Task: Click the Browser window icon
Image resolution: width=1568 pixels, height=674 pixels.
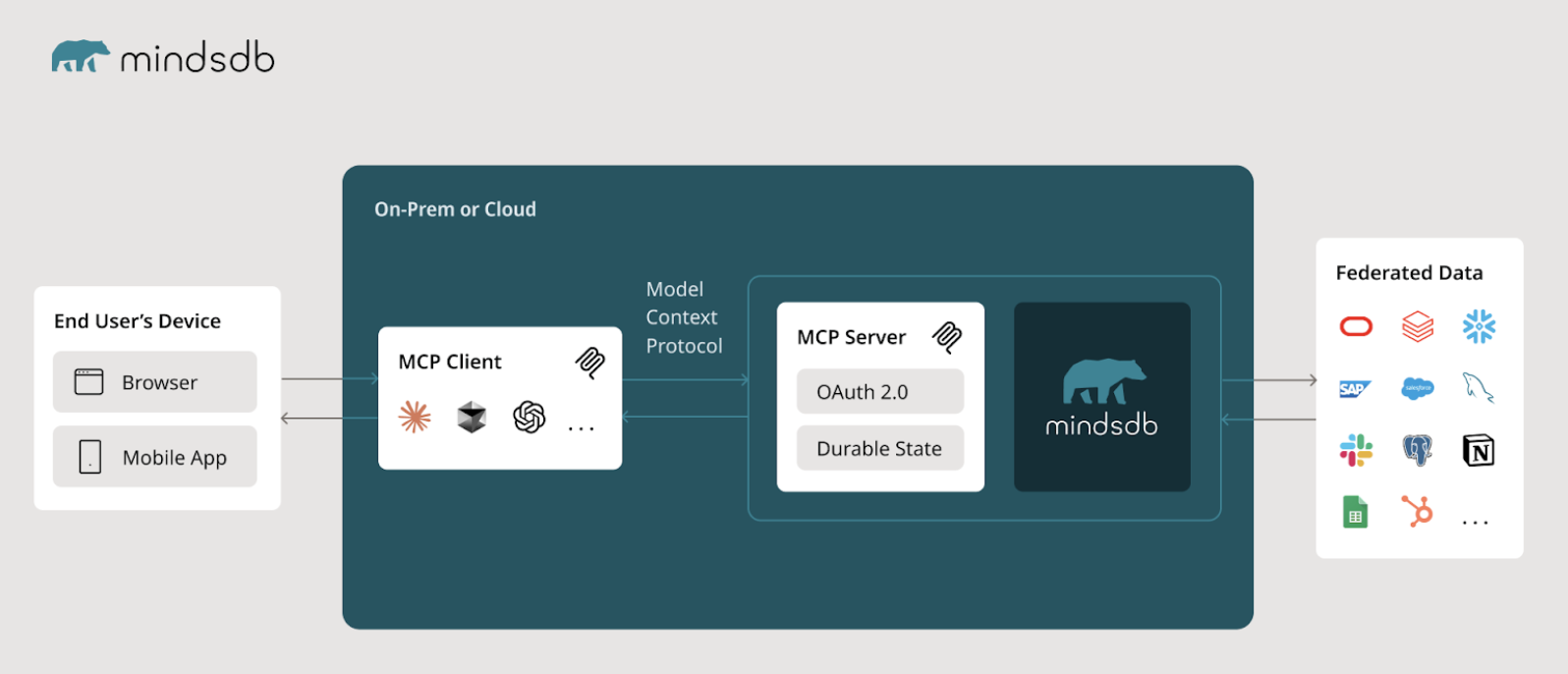Action: [88, 381]
